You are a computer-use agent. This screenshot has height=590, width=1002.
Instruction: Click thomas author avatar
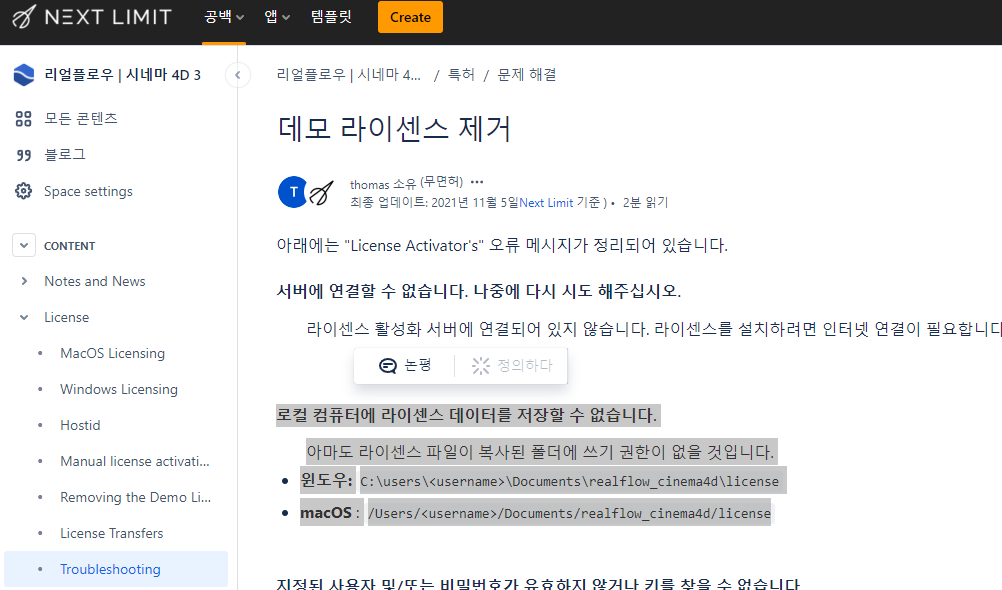(x=292, y=191)
